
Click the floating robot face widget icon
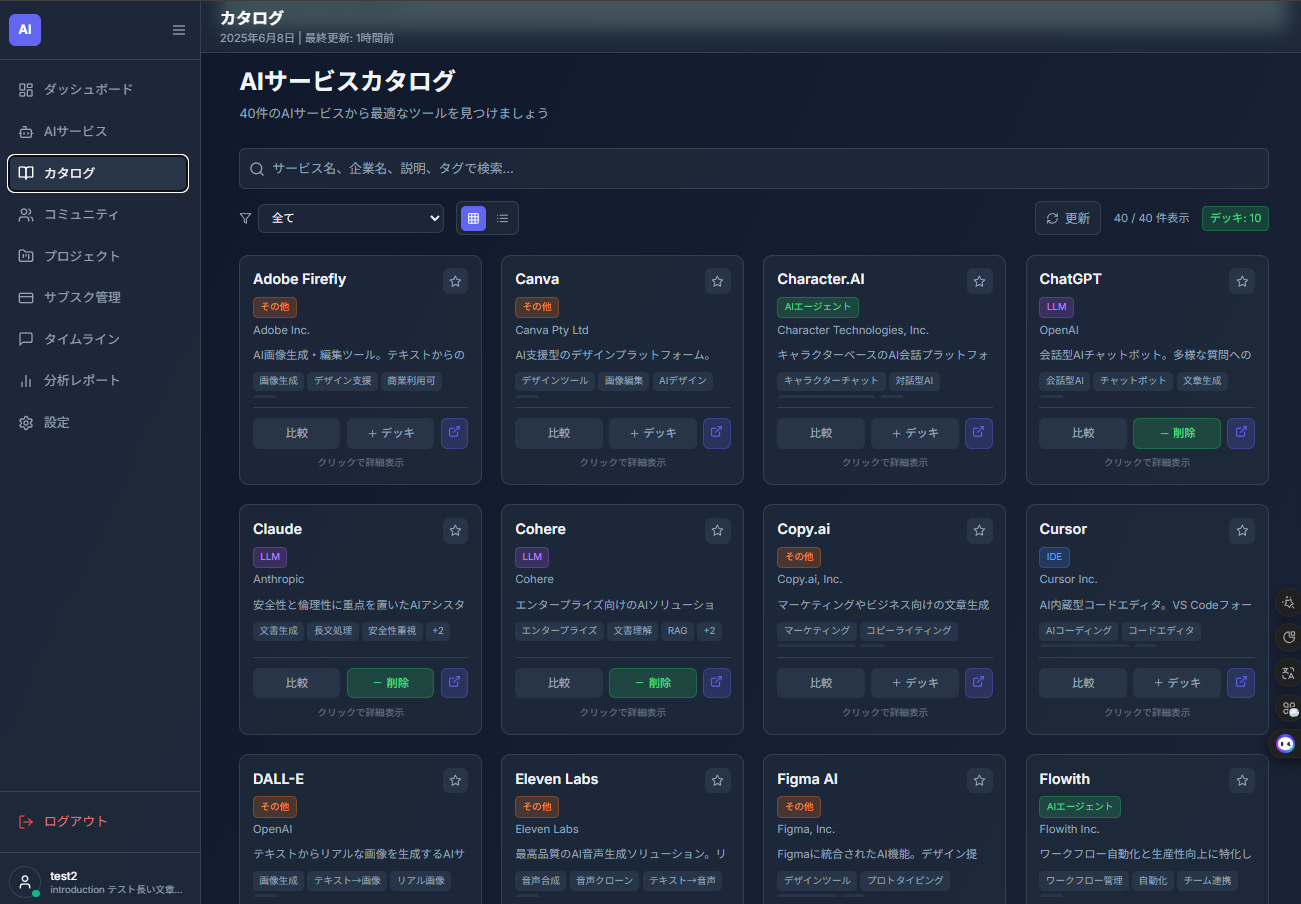(x=1286, y=744)
